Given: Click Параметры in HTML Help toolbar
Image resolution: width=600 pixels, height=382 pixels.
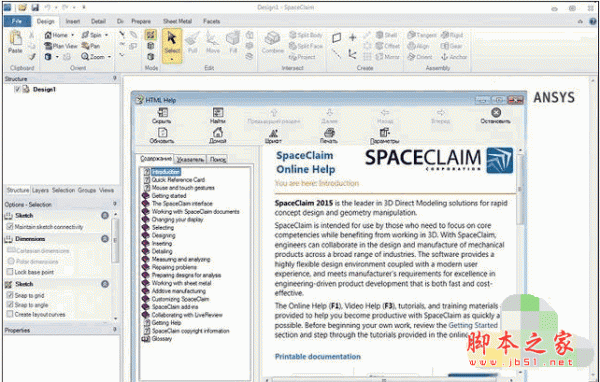Looking at the screenshot, I should [x=385, y=135].
